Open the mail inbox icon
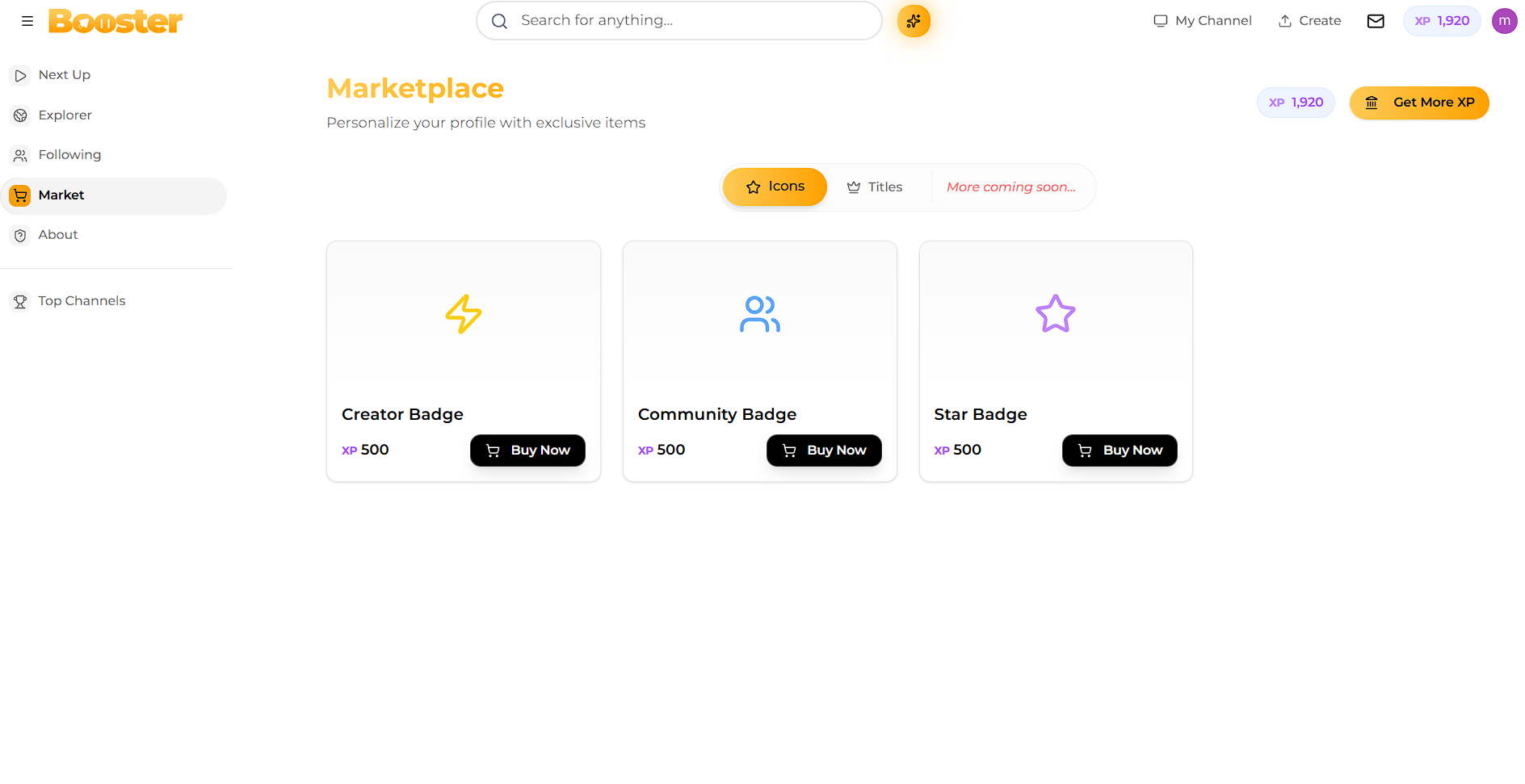Viewport: 1525px width, 784px height. click(1376, 21)
